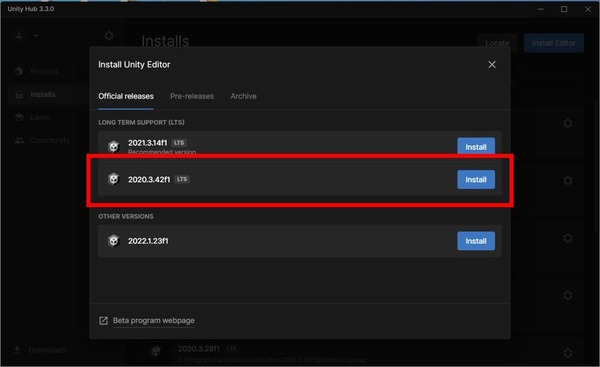Click the external link icon for Beta program

103,321
